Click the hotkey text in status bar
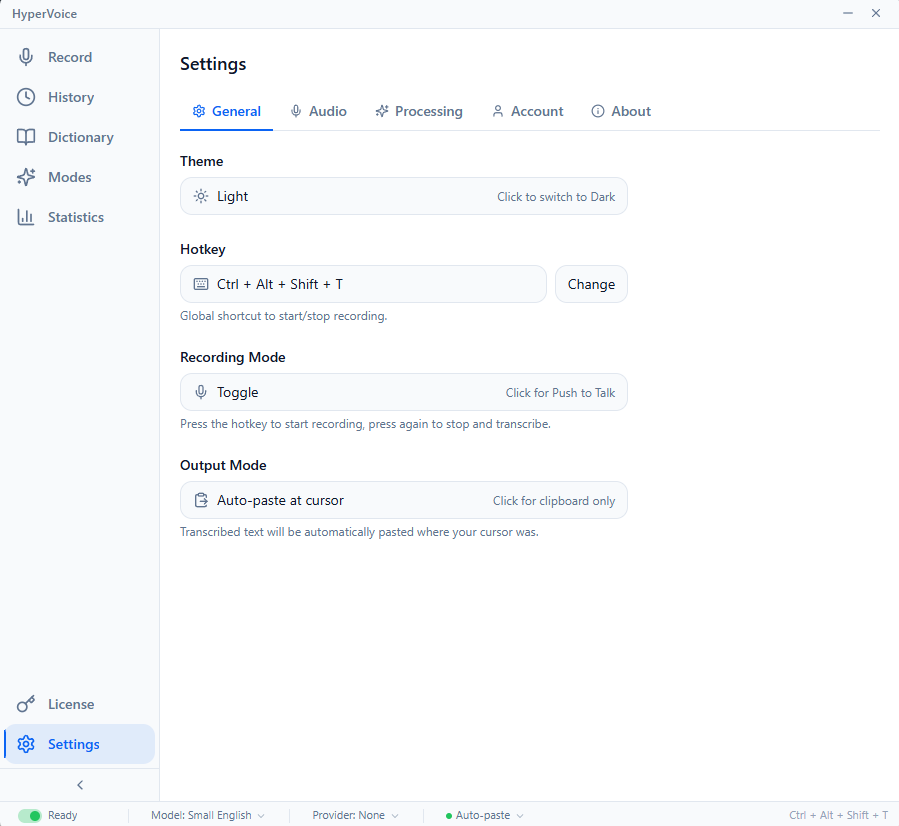Screen dimensions: 899x826 pyautogui.click(x=838, y=815)
